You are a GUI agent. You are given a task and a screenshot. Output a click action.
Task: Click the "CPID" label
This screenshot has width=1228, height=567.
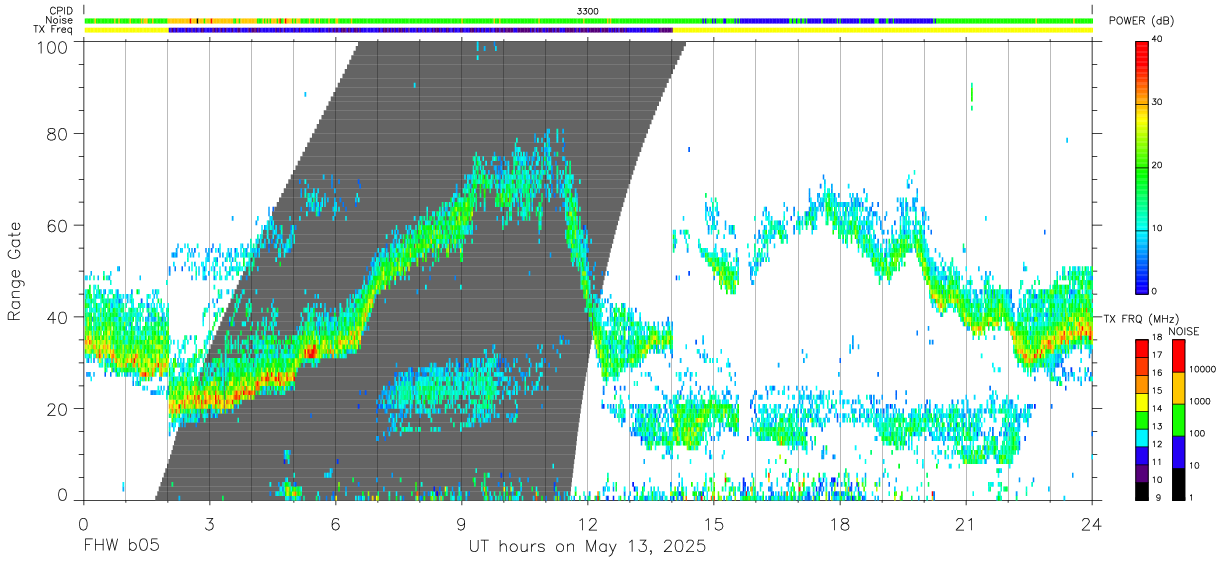pyautogui.click(x=61, y=11)
